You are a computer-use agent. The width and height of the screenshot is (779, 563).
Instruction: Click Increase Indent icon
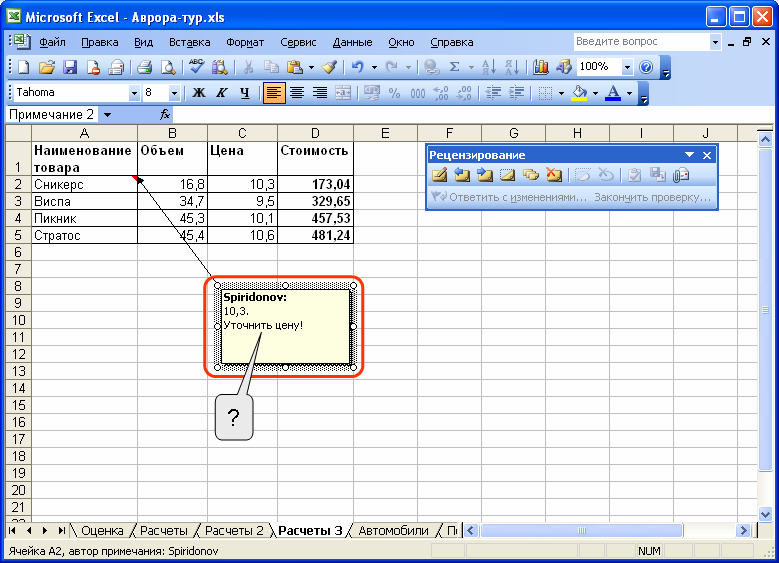(x=516, y=93)
